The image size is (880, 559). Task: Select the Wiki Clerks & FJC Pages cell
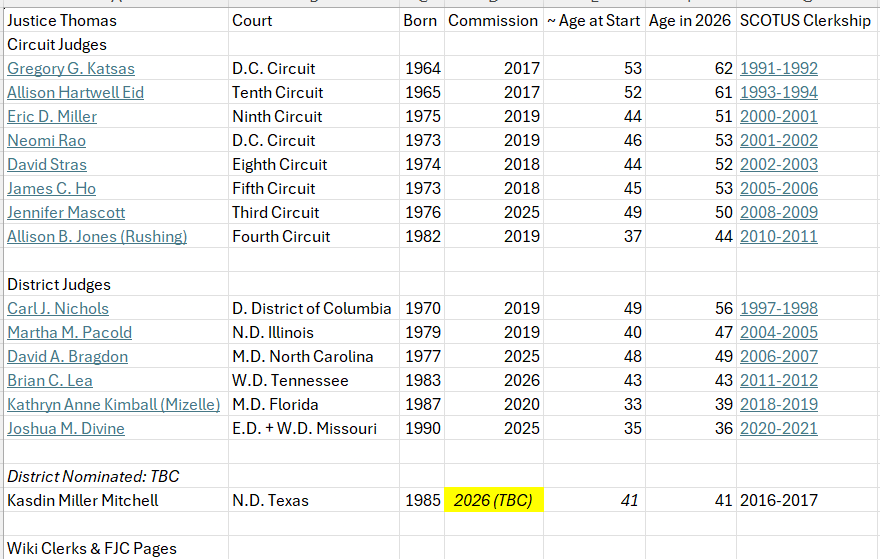click(116, 548)
